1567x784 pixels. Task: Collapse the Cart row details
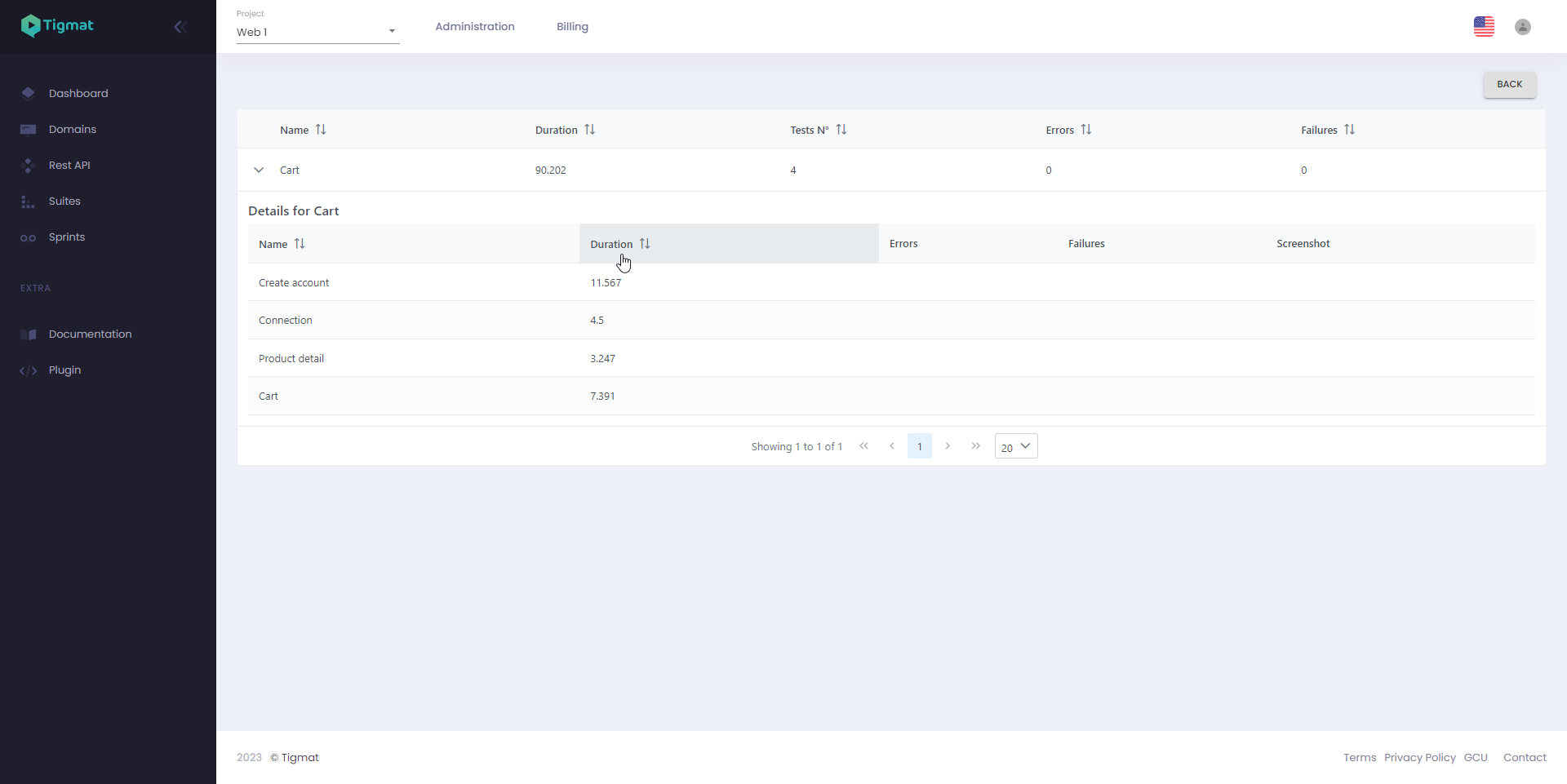(x=259, y=170)
